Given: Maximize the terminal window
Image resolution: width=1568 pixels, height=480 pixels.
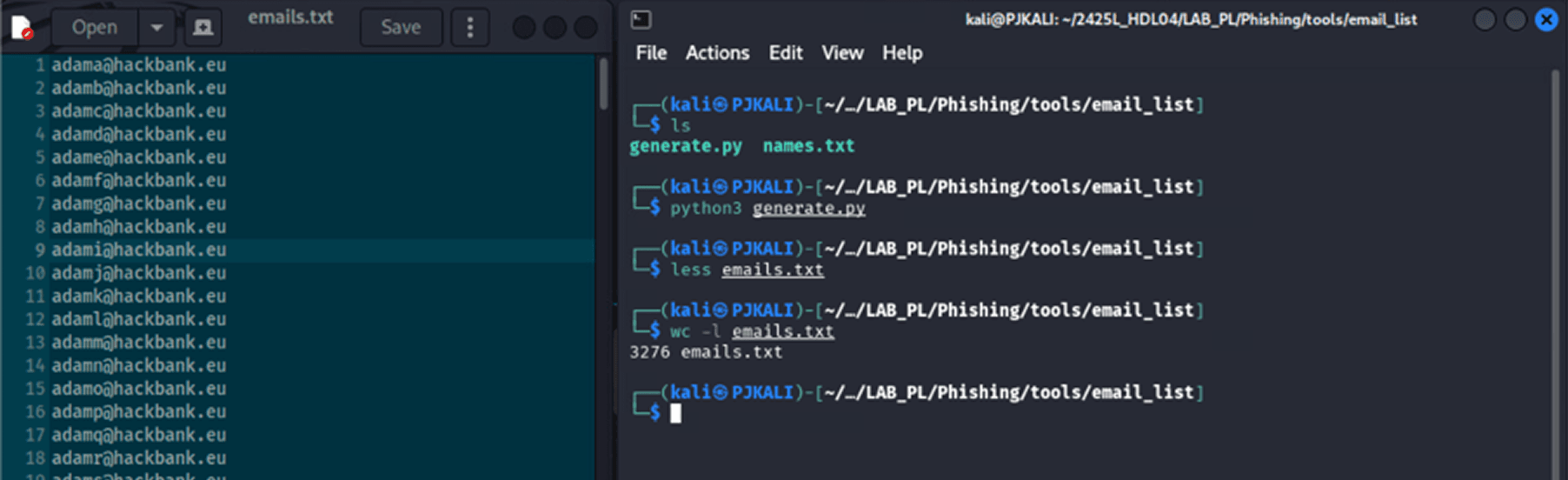Looking at the screenshot, I should tap(1515, 20).
